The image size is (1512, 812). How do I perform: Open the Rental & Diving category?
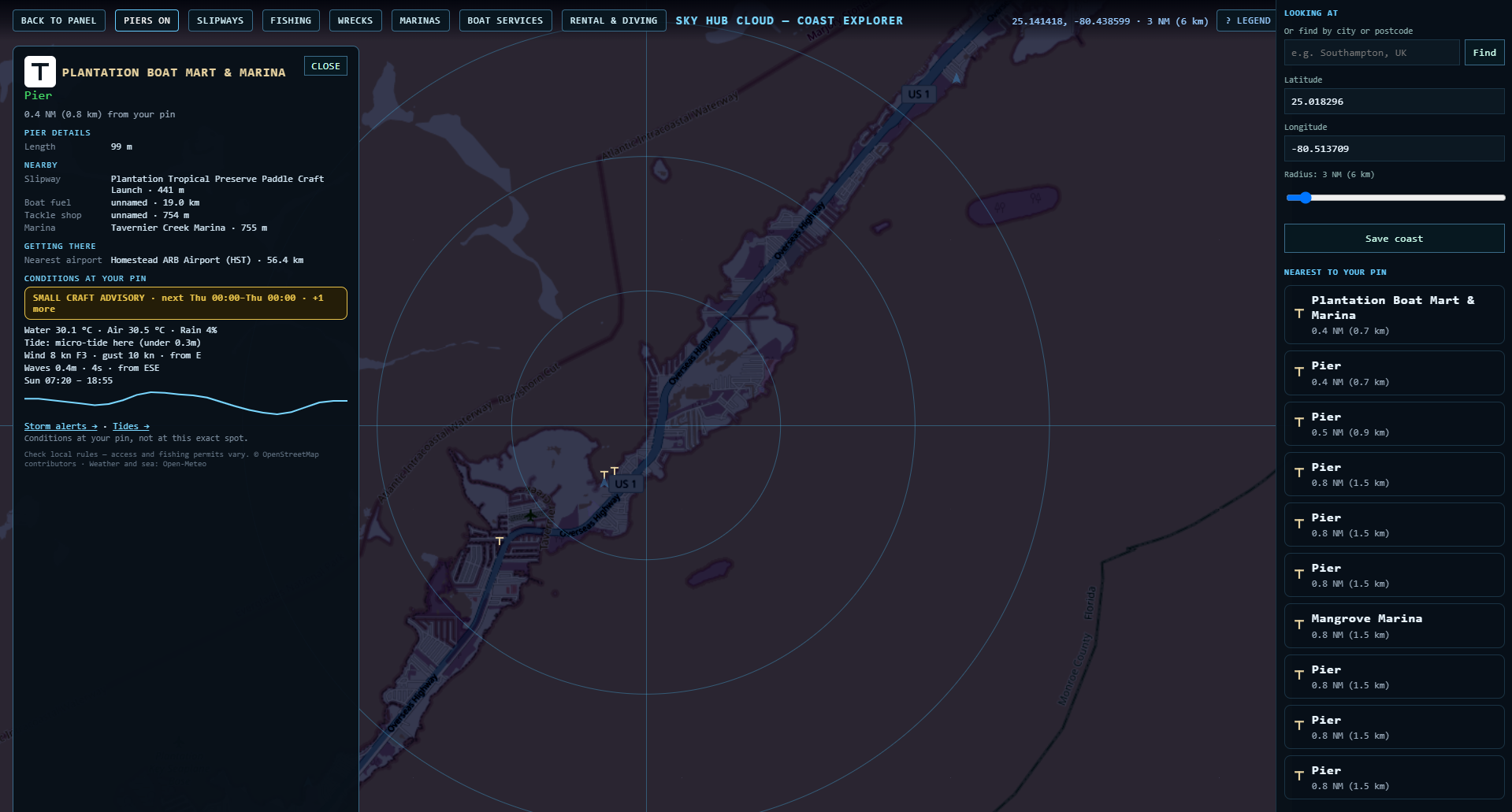point(613,20)
